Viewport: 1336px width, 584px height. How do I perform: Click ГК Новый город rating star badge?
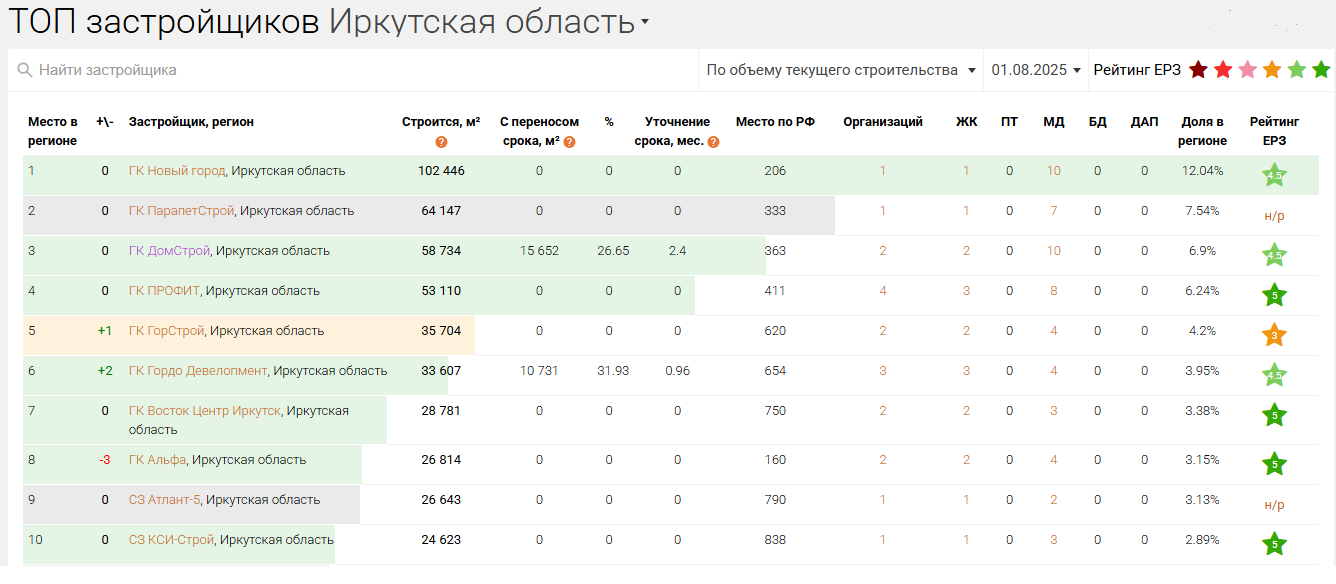(1274, 176)
